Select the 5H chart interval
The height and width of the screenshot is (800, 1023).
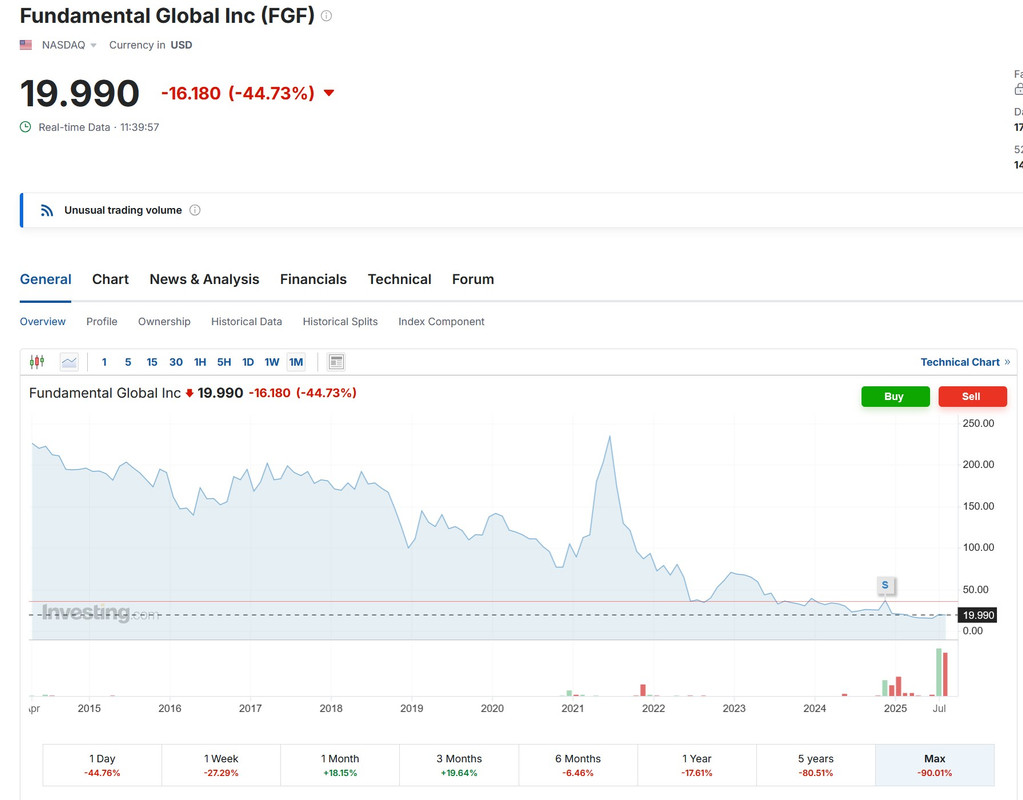[224, 362]
